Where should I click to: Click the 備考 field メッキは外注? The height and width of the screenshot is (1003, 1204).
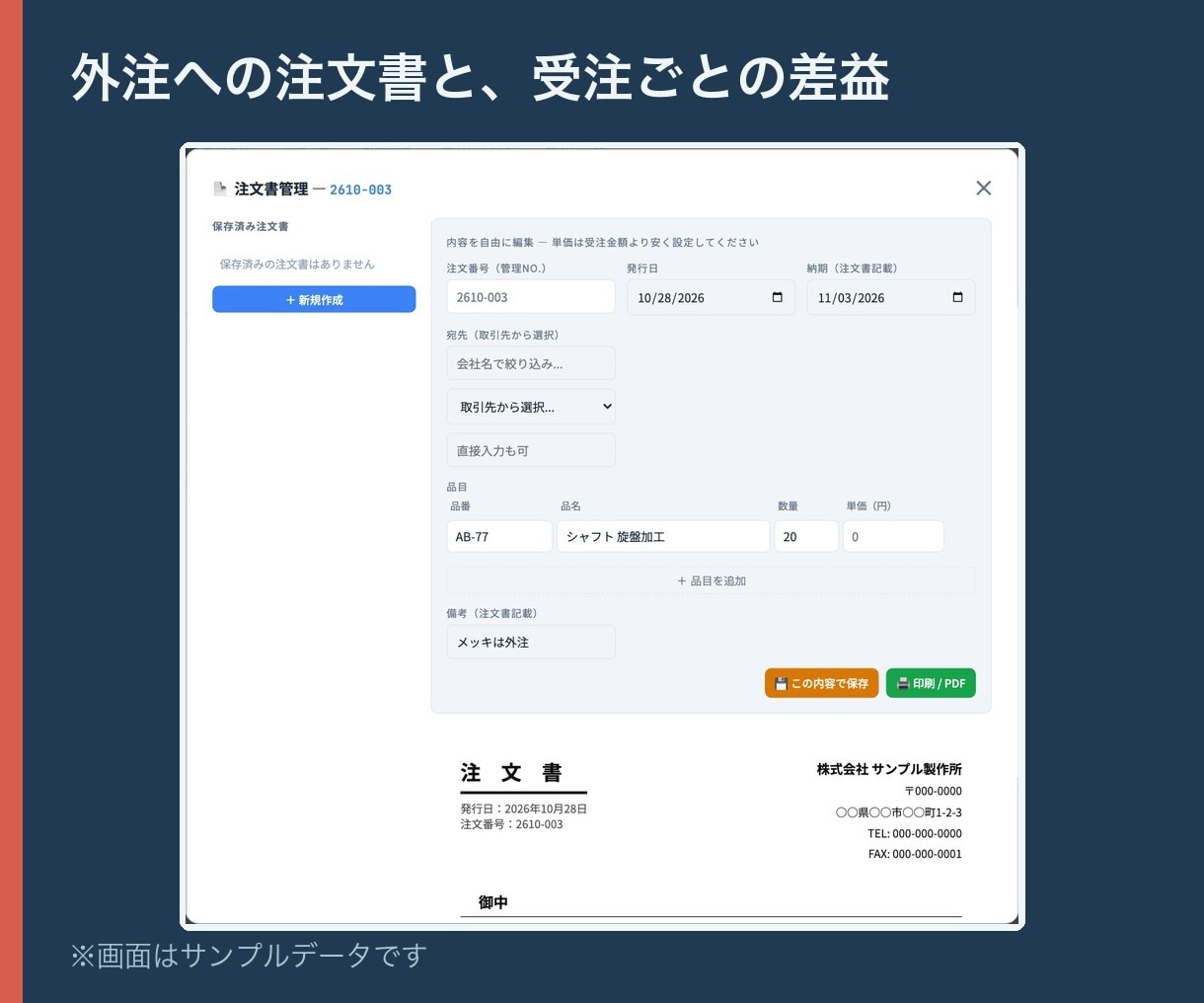pyautogui.click(x=531, y=642)
